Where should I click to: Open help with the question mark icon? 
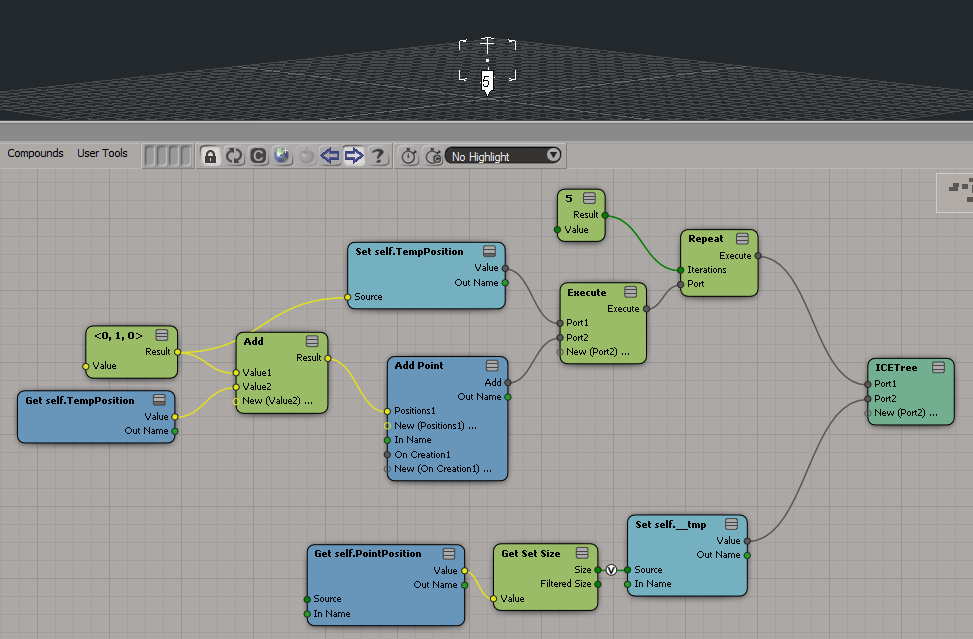click(377, 156)
